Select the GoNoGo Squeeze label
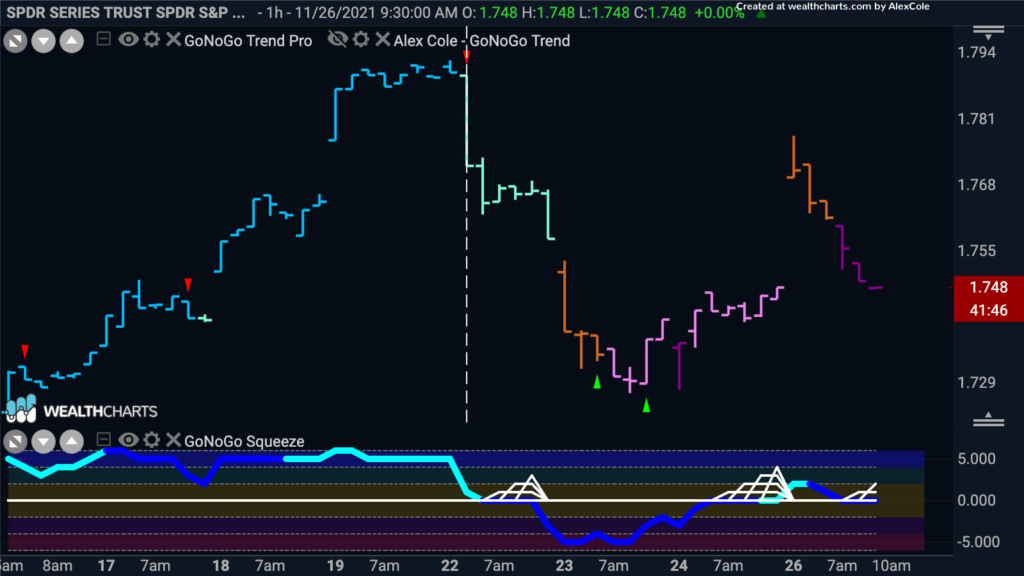 coord(244,441)
